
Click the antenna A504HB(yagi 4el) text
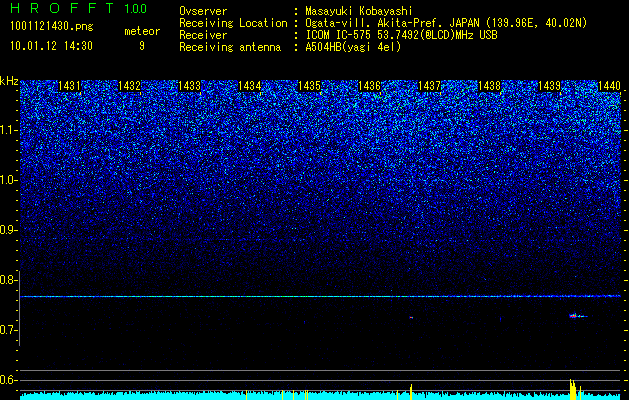pyautogui.click(x=353, y=47)
